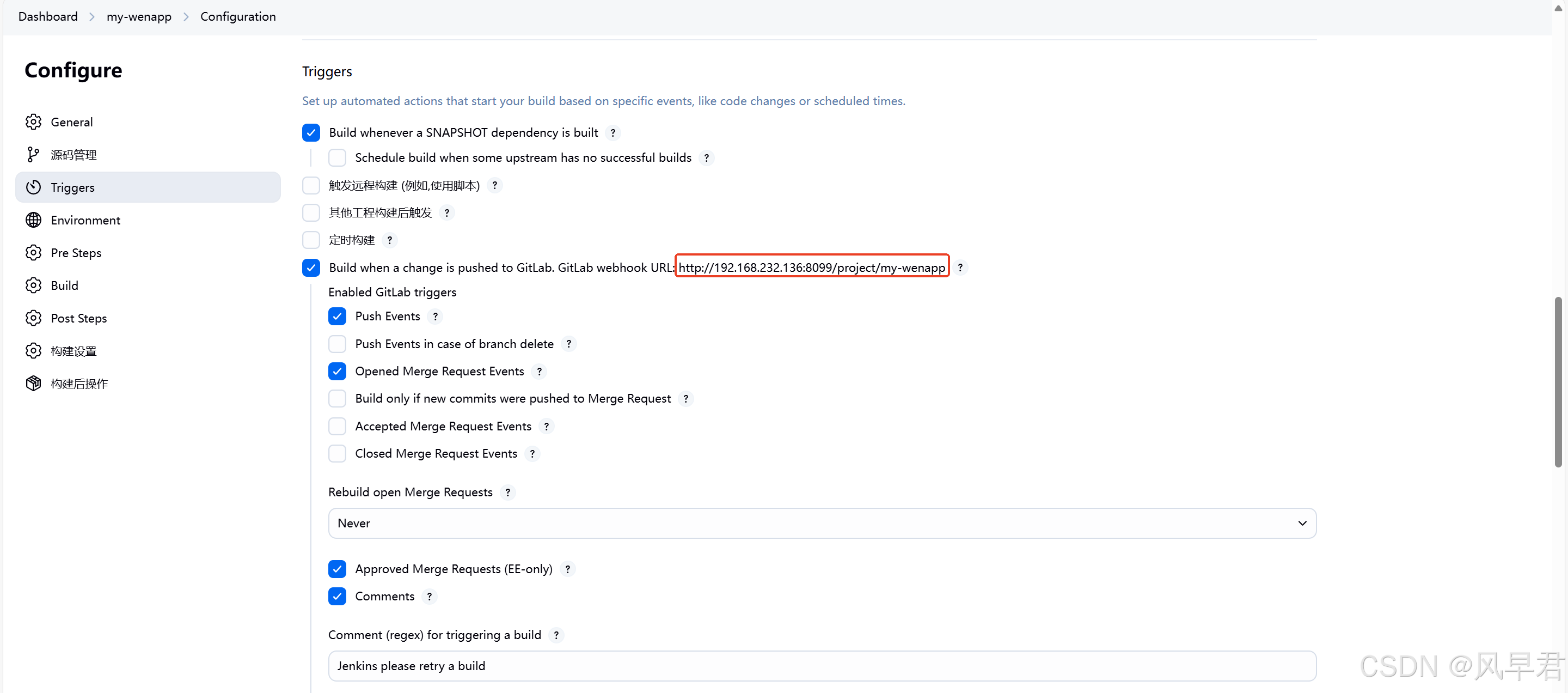The width and height of the screenshot is (1568, 693).
Task: Uncheck Build whenever a SNAPSHOT dependency is built
Action: 311,132
